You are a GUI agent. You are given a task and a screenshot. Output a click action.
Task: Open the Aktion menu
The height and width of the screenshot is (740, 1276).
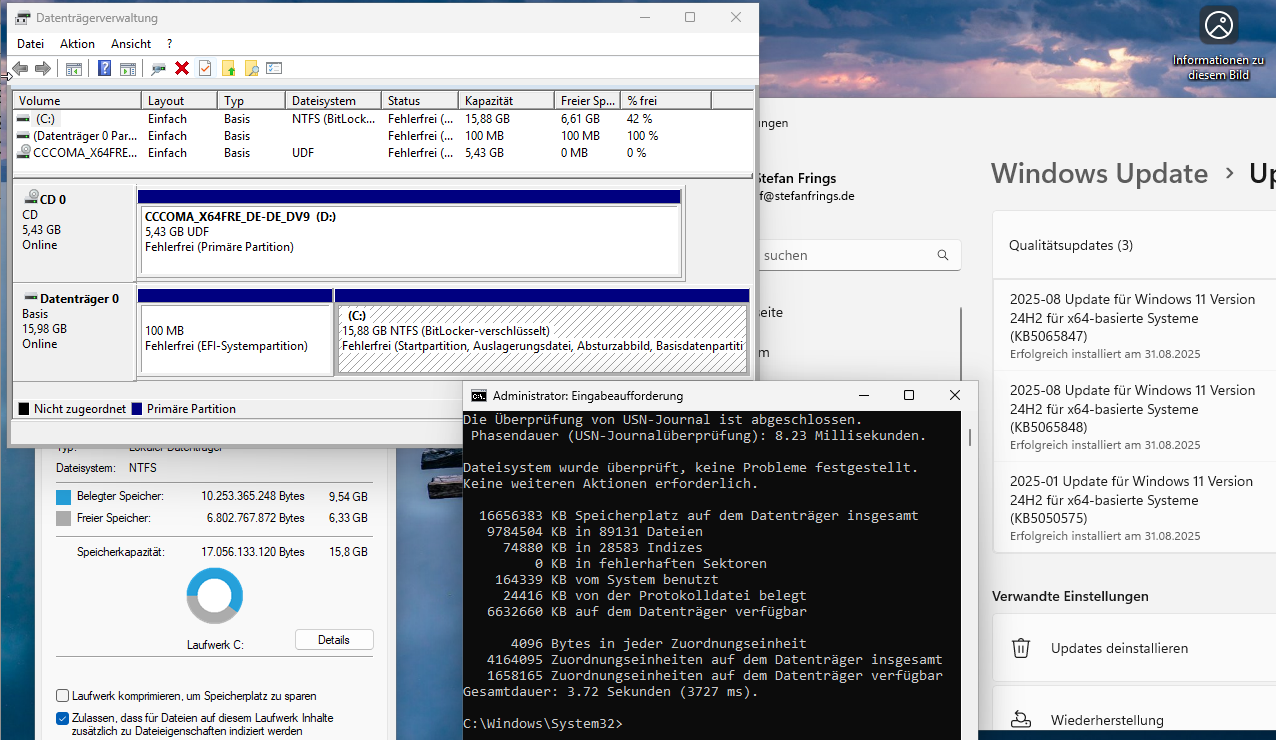tap(77, 44)
